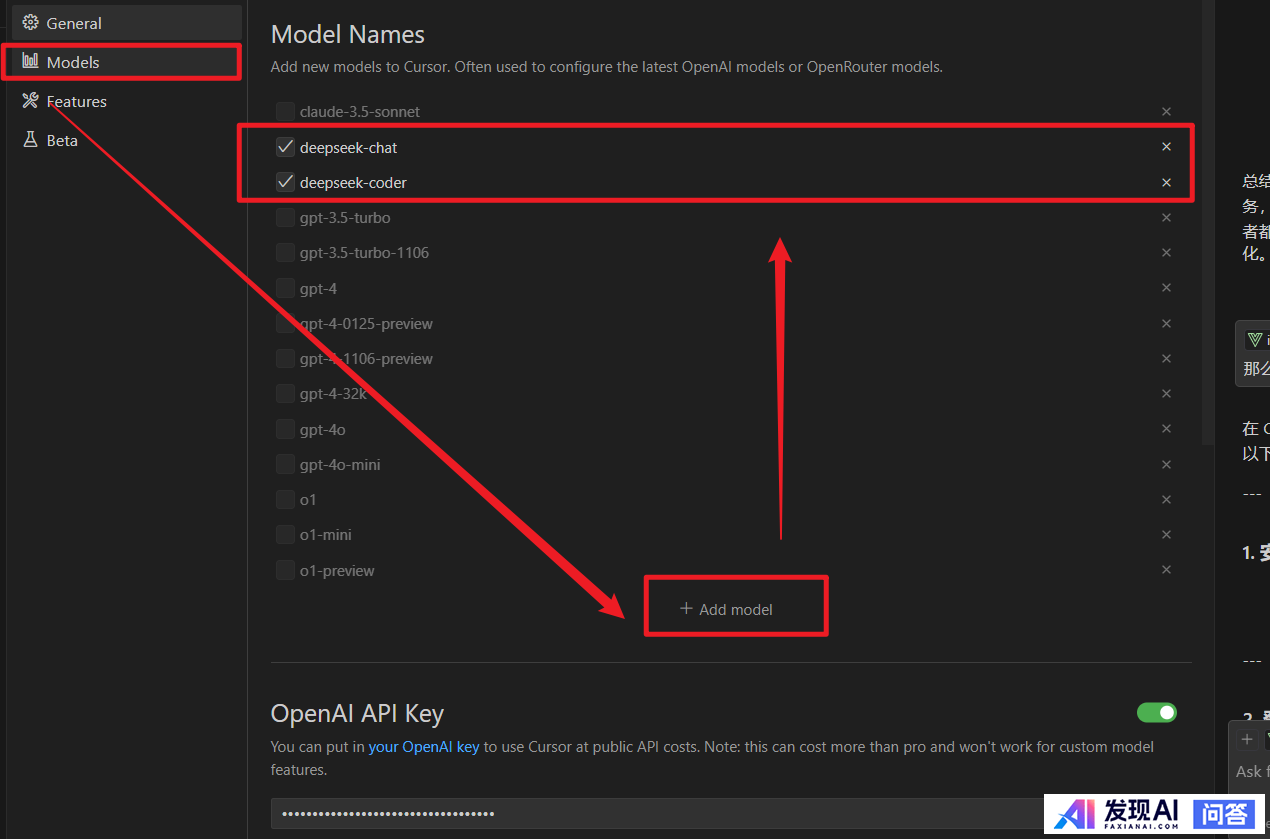
Task: Remove the claude-3.5-sonnet model
Action: 1166,111
